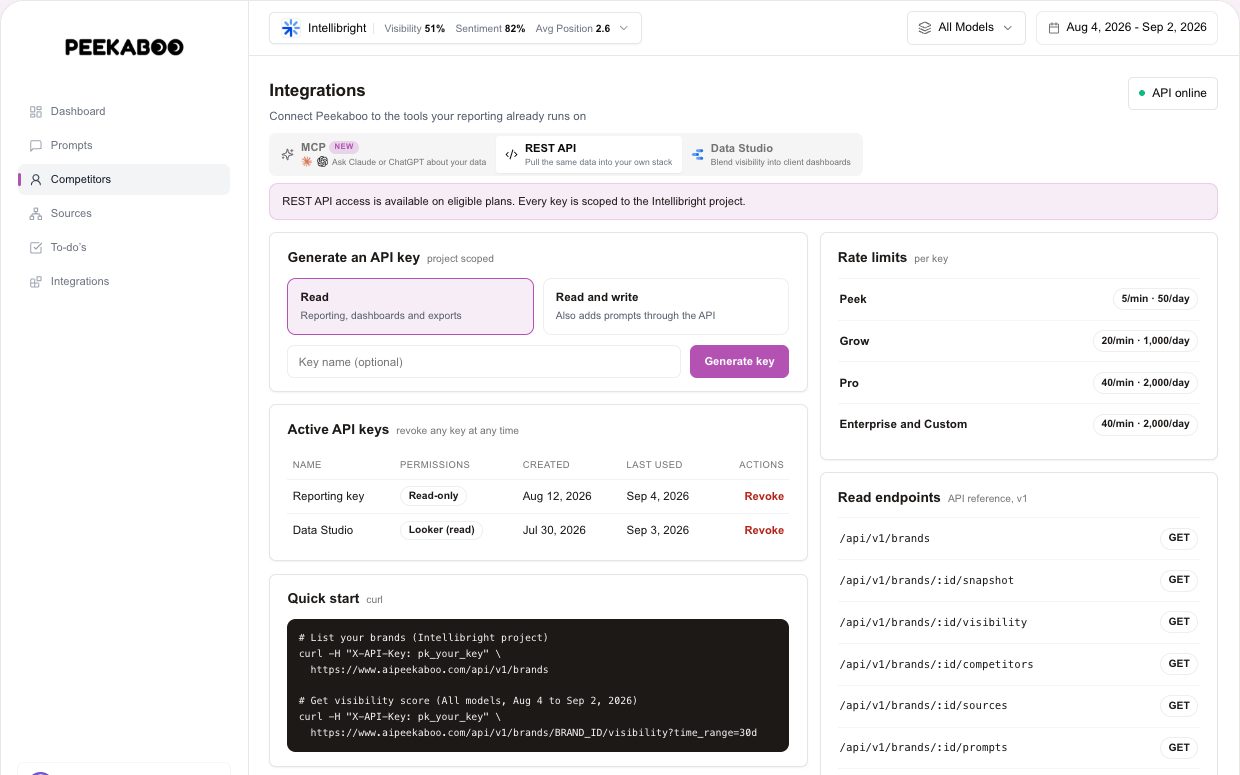The width and height of the screenshot is (1240, 775).
Task: Click the LAST USED column header
Action: coord(654,465)
